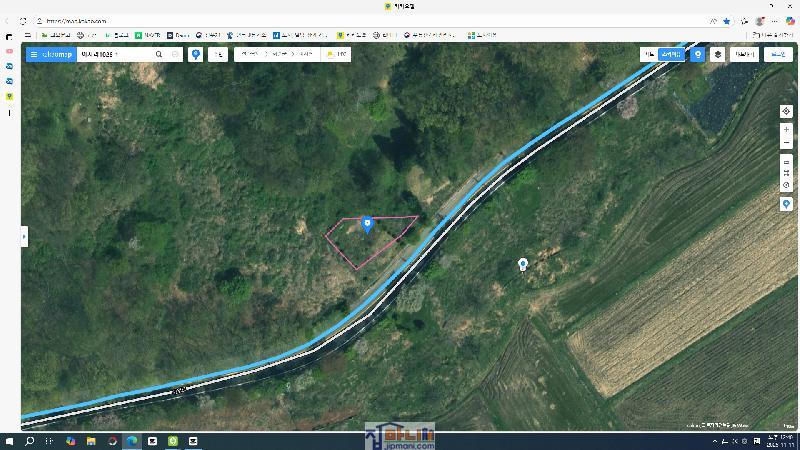Click the search magnifier icon
This screenshot has width=800, height=450.
(x=158, y=54)
